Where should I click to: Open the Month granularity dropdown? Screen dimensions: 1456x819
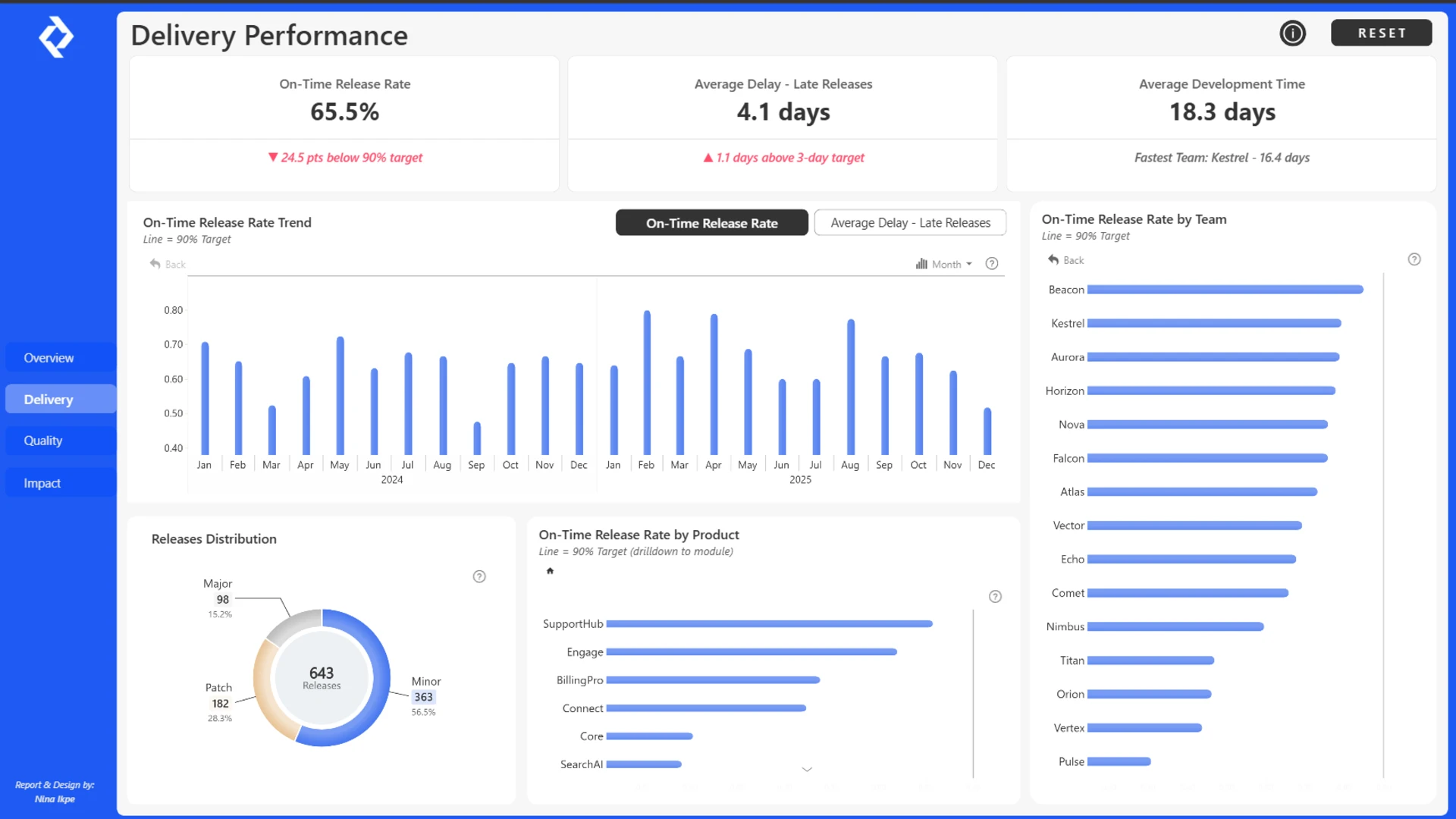coord(952,264)
